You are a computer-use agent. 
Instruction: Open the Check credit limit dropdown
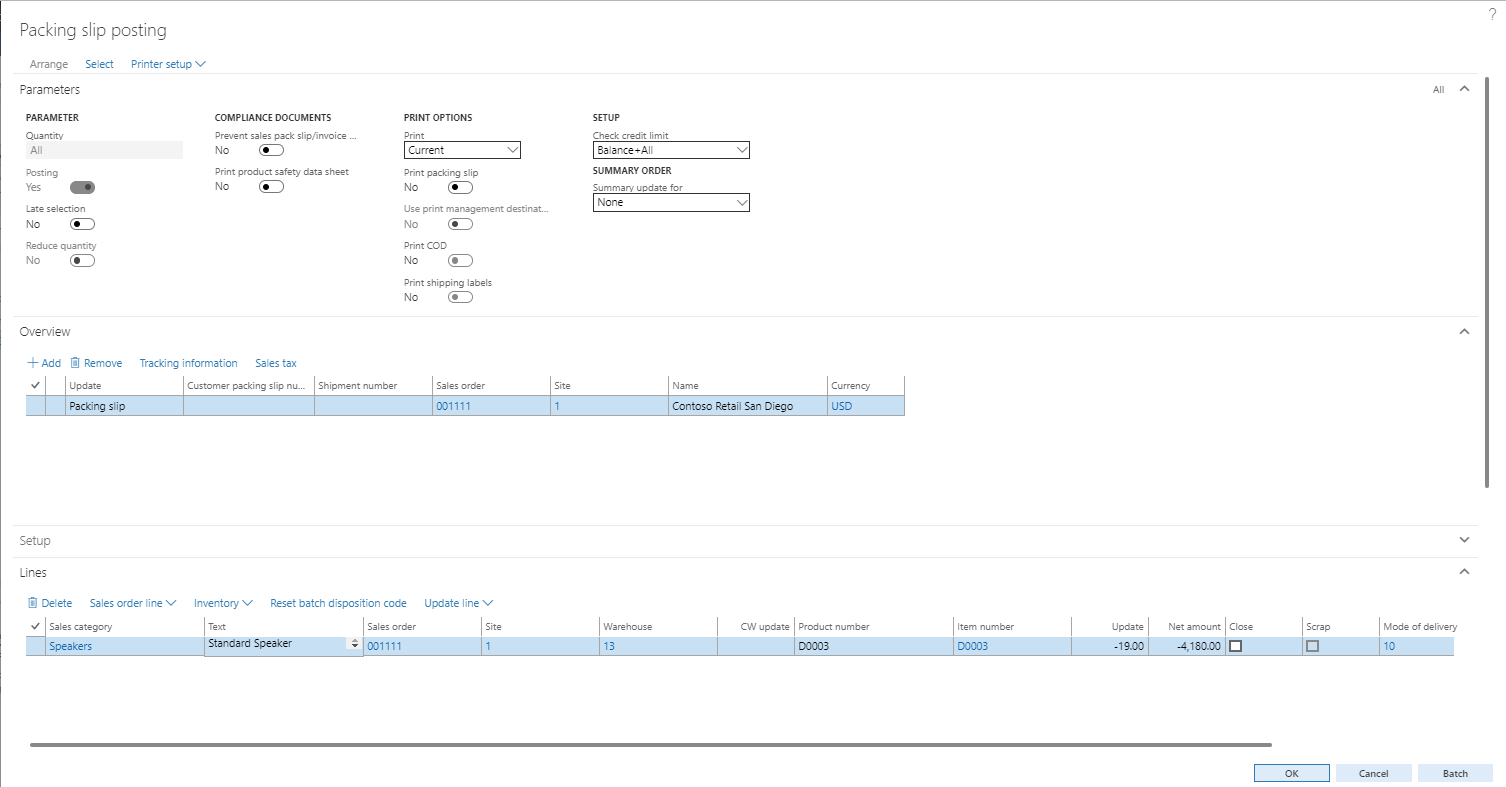coord(670,150)
